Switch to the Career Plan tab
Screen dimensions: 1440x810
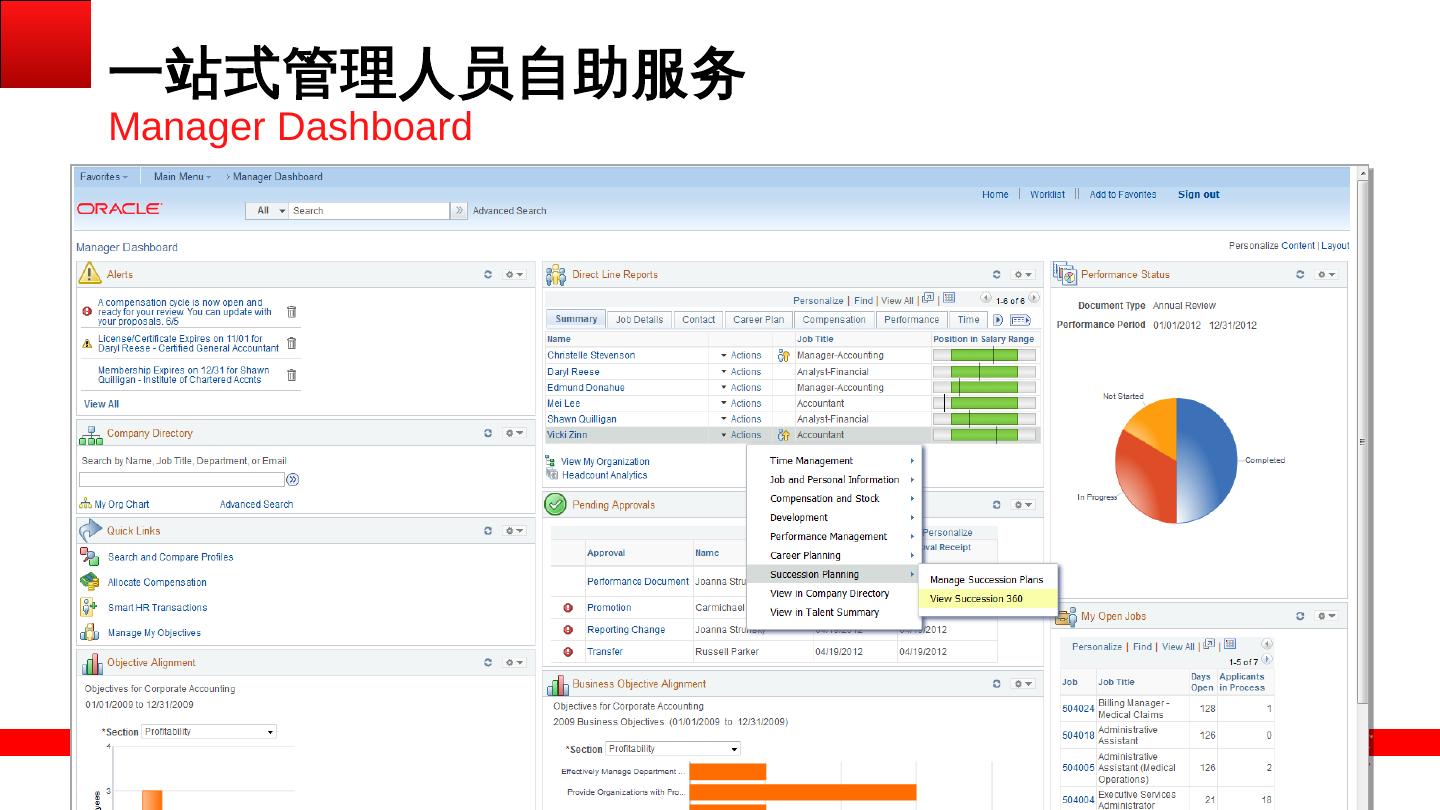coord(758,320)
